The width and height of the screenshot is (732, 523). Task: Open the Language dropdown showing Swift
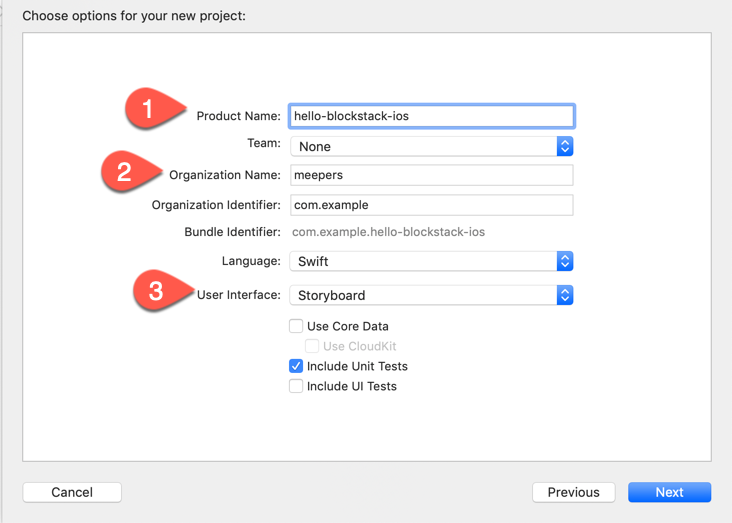tap(422, 261)
